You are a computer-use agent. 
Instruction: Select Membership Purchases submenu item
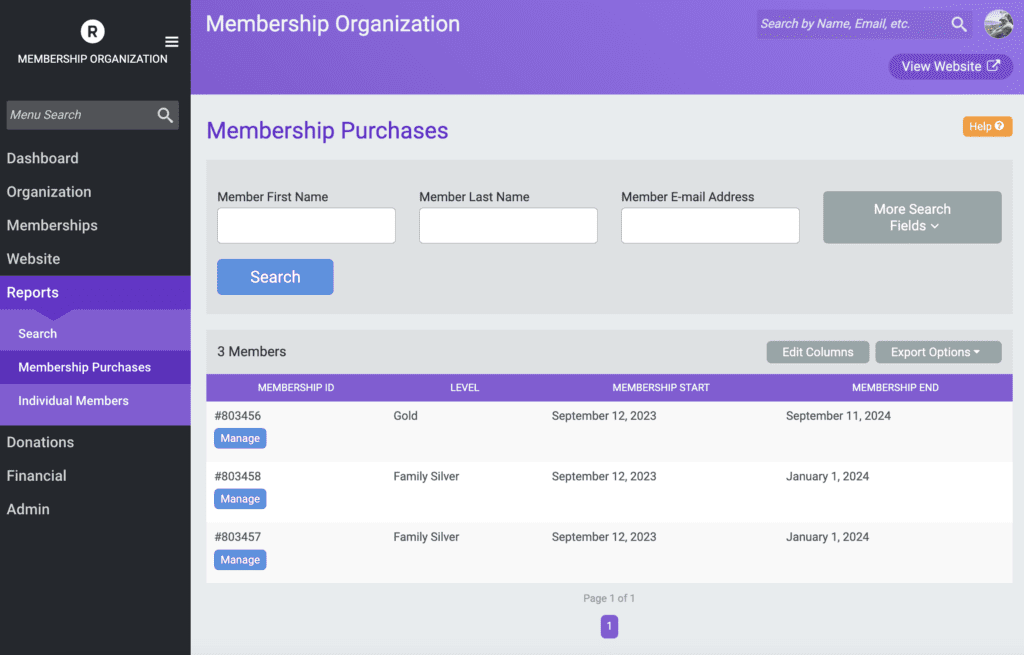point(95,367)
